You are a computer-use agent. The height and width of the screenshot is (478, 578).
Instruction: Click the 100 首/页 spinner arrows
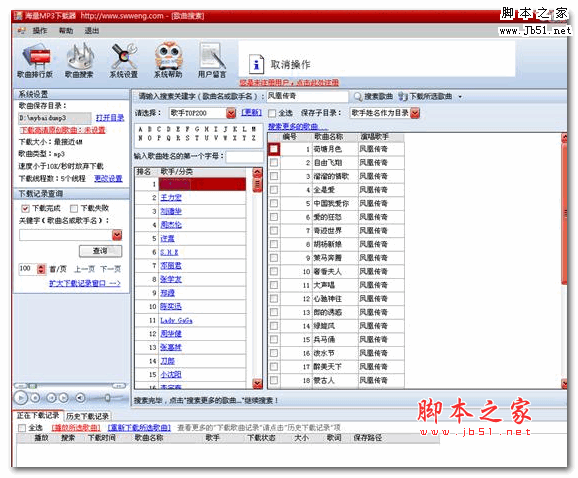[x=41, y=269]
